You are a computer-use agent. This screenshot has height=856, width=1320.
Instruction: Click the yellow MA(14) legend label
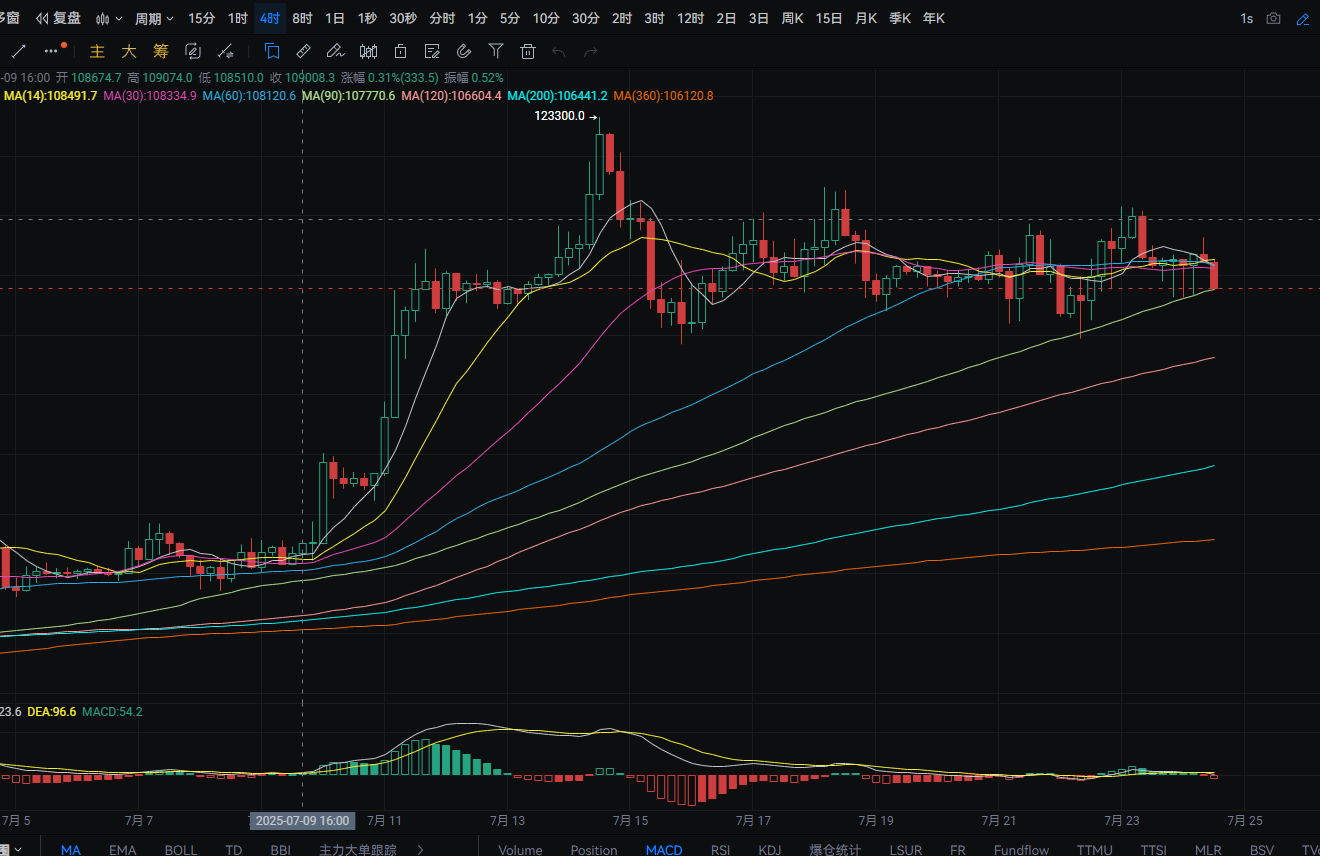pyautogui.click(x=51, y=96)
